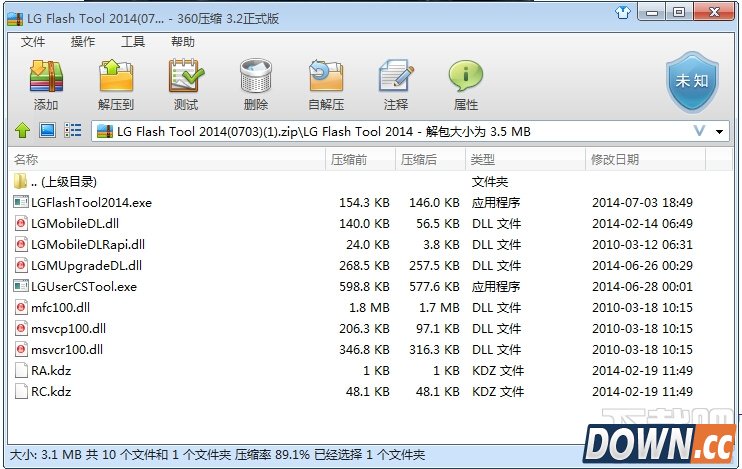Click 56.5 KB compressed size cell
The height and width of the screenshot is (469, 742).
(x=438, y=223)
